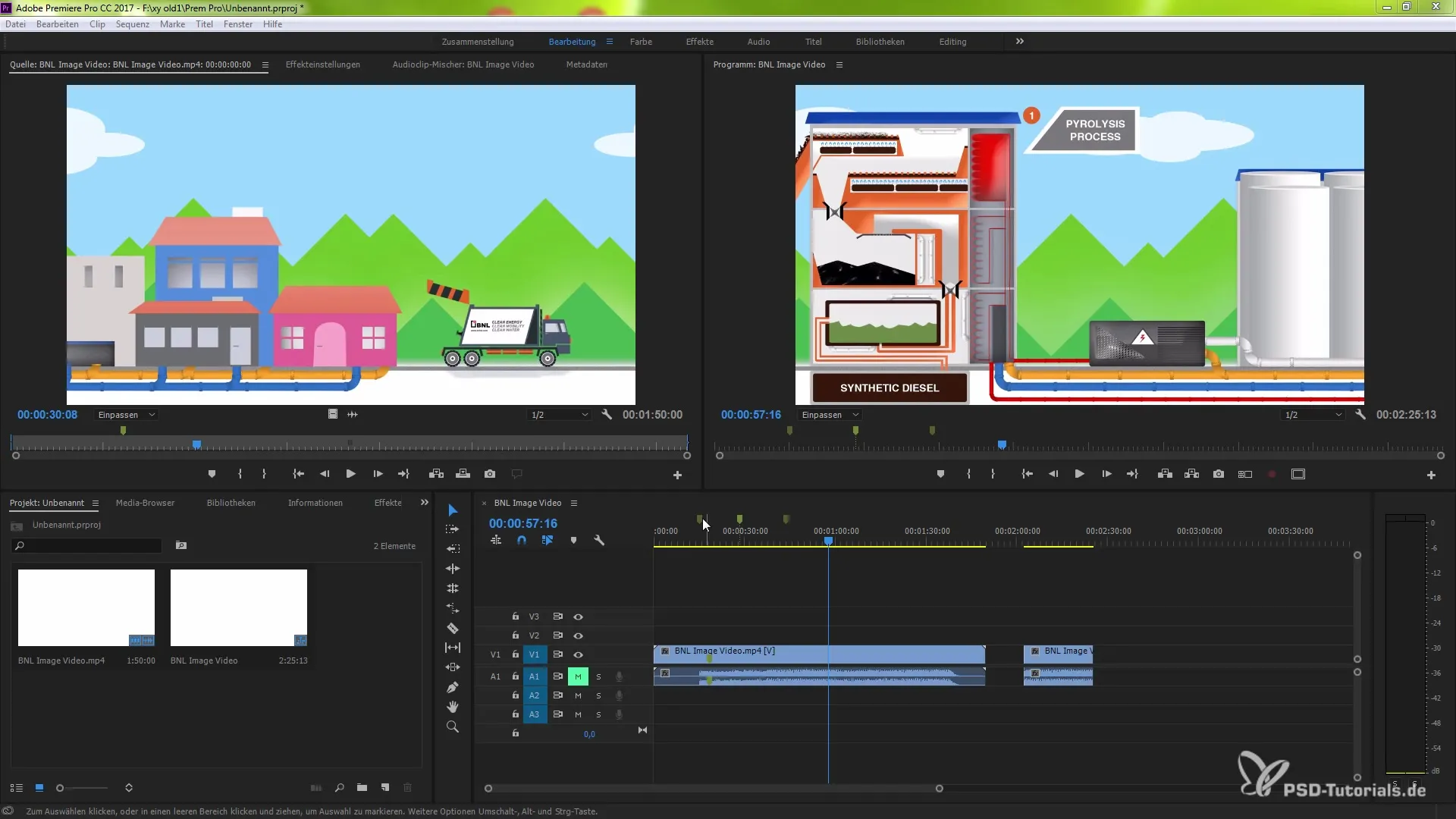Click timeline timecode 00:00:57:16
The image size is (1456, 819).
point(523,523)
